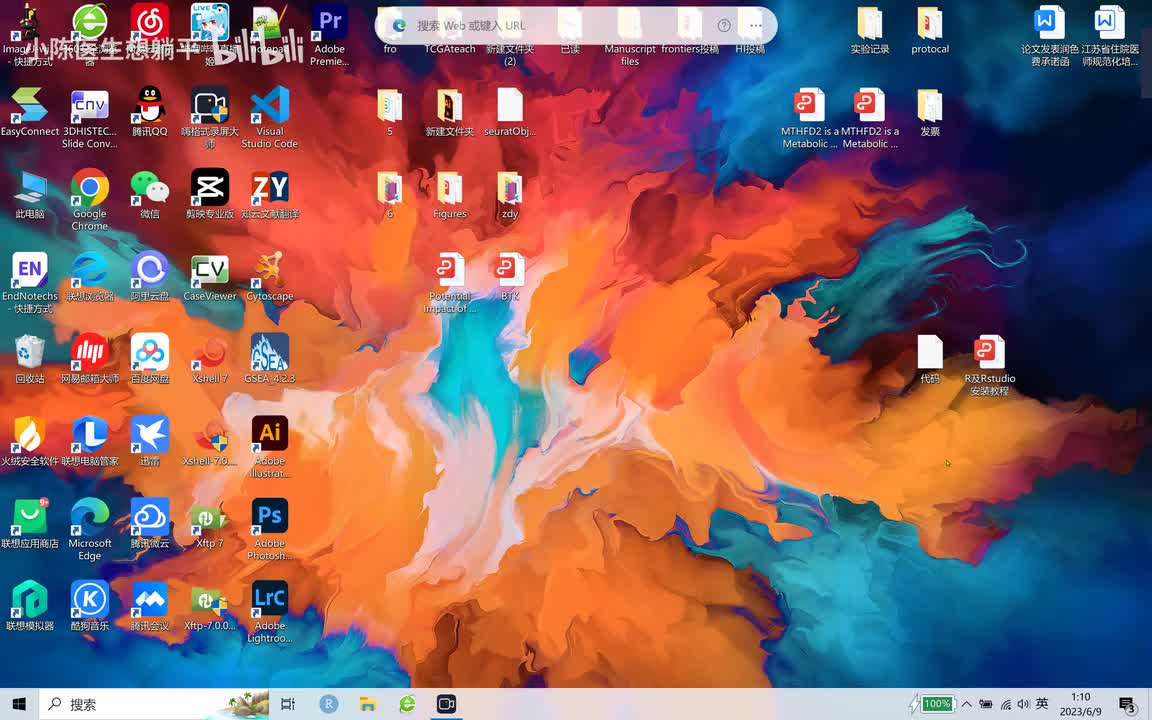This screenshot has width=1152, height=720.
Task: Open the notification center icon
Action: pos(1128,705)
